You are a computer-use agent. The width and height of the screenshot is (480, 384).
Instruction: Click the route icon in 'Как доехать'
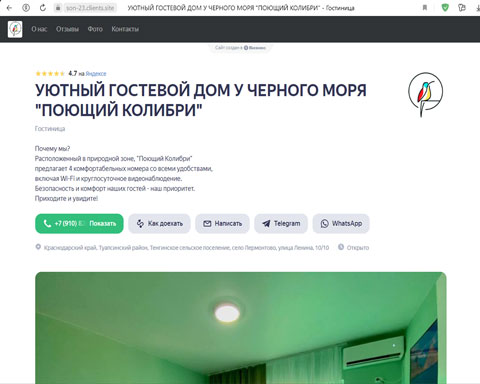[x=140, y=223]
